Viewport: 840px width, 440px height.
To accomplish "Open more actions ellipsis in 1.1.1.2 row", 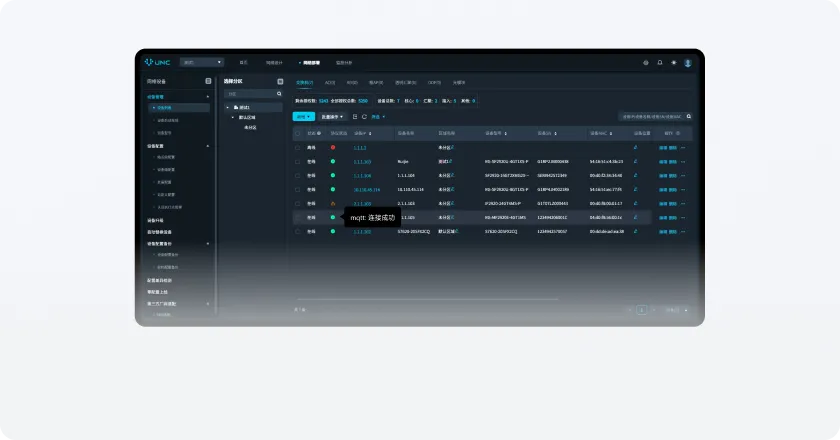I will coord(683,147).
